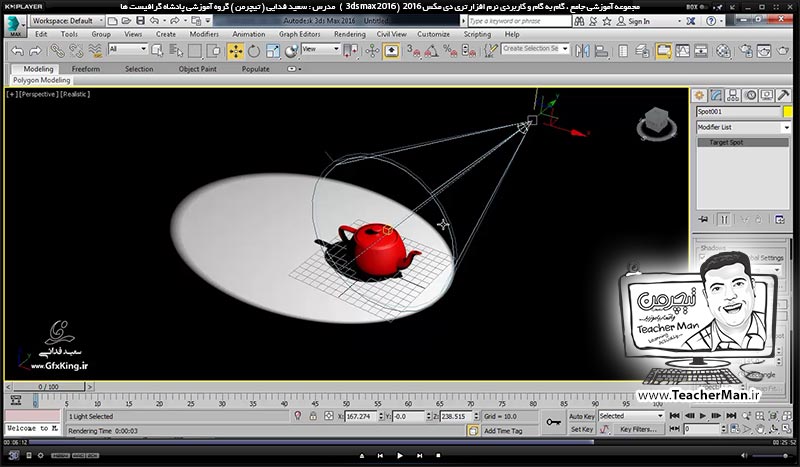Click the Mirror tool icon
The image size is (800, 467).
[582, 51]
